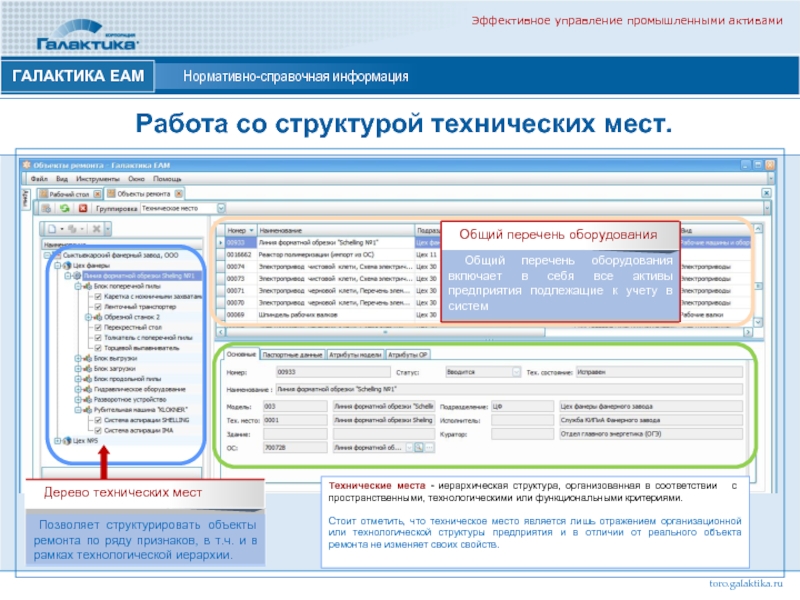The height and width of the screenshot is (600, 800).
Task: Open the Окно menu
Action: pos(136,179)
